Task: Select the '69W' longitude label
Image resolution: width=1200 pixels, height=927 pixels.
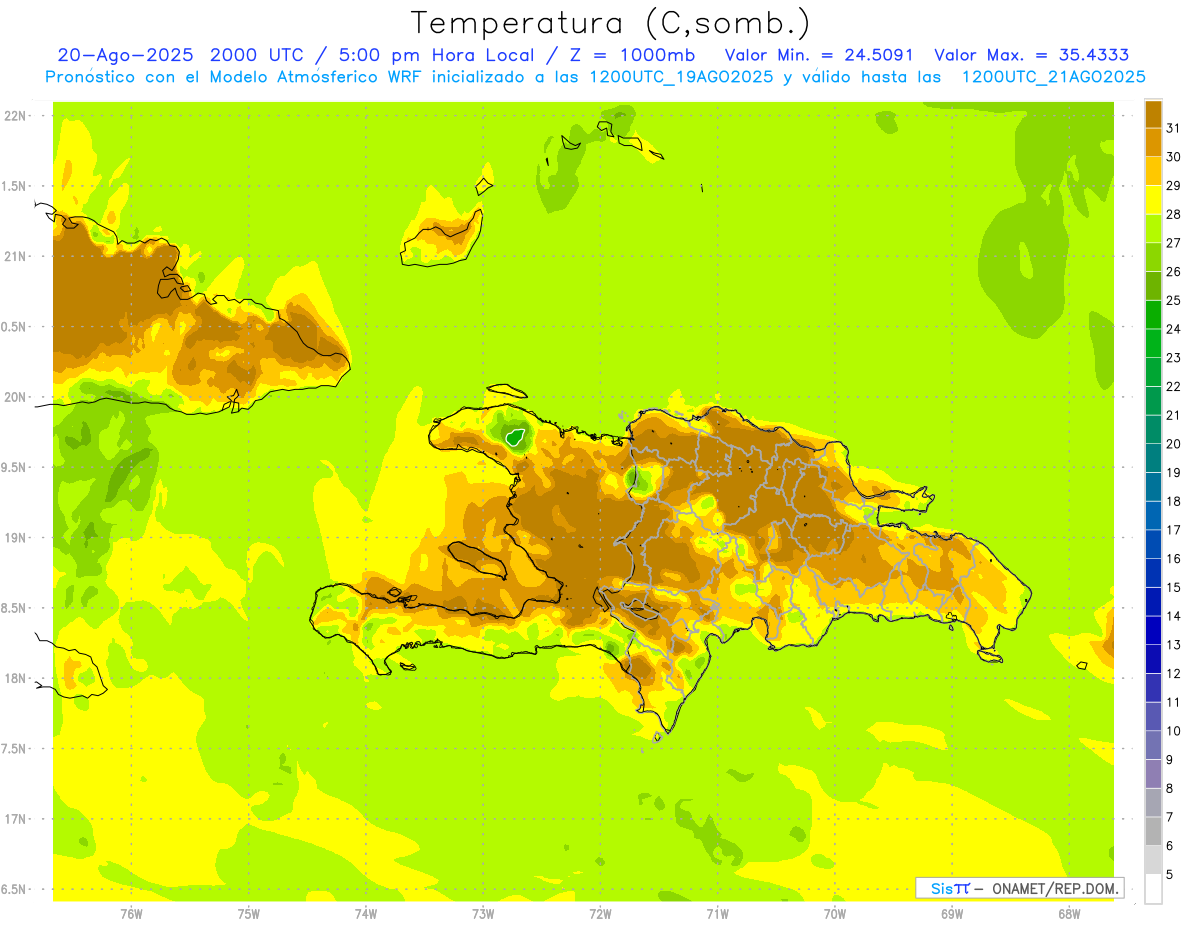Action: click(x=951, y=914)
